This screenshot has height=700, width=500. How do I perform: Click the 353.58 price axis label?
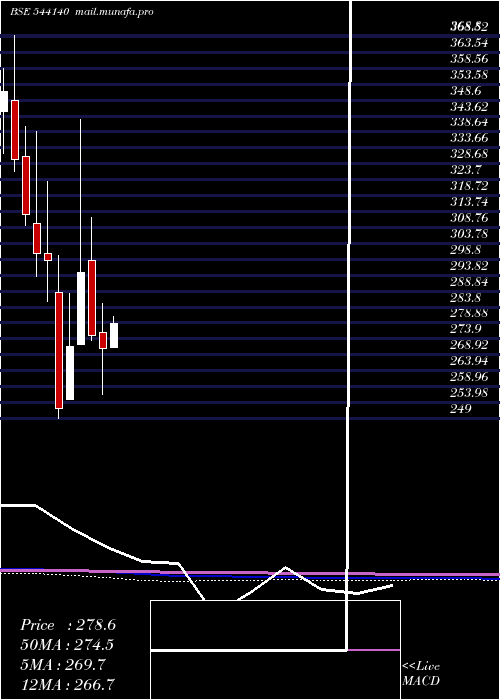tap(469, 75)
